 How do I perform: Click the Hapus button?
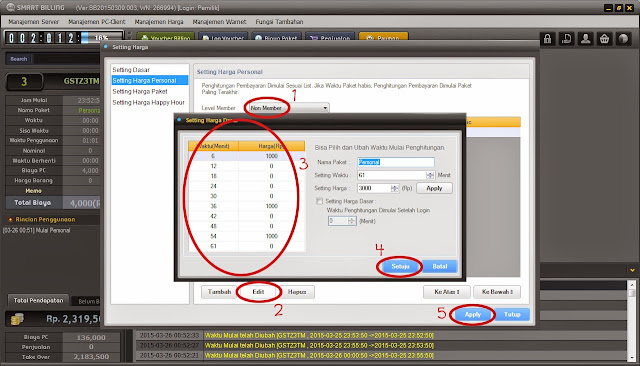click(297, 292)
